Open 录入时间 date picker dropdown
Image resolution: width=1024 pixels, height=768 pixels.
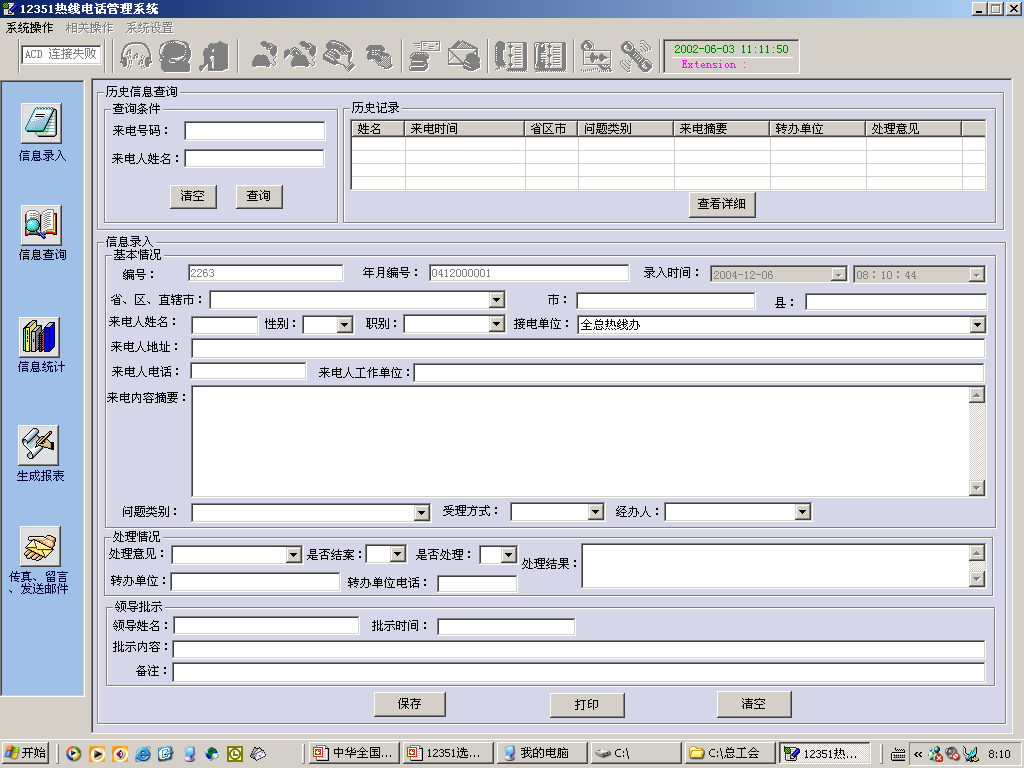(x=839, y=275)
